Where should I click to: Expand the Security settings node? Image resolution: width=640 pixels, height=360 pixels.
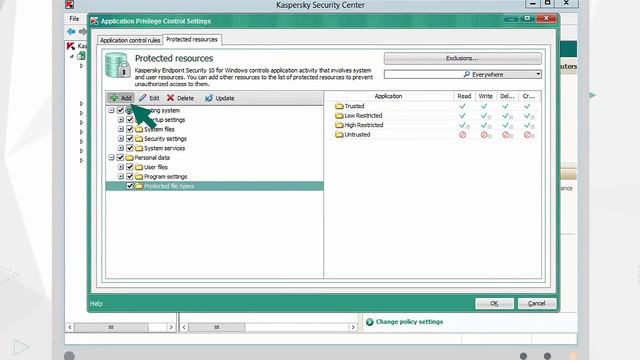(x=121, y=139)
